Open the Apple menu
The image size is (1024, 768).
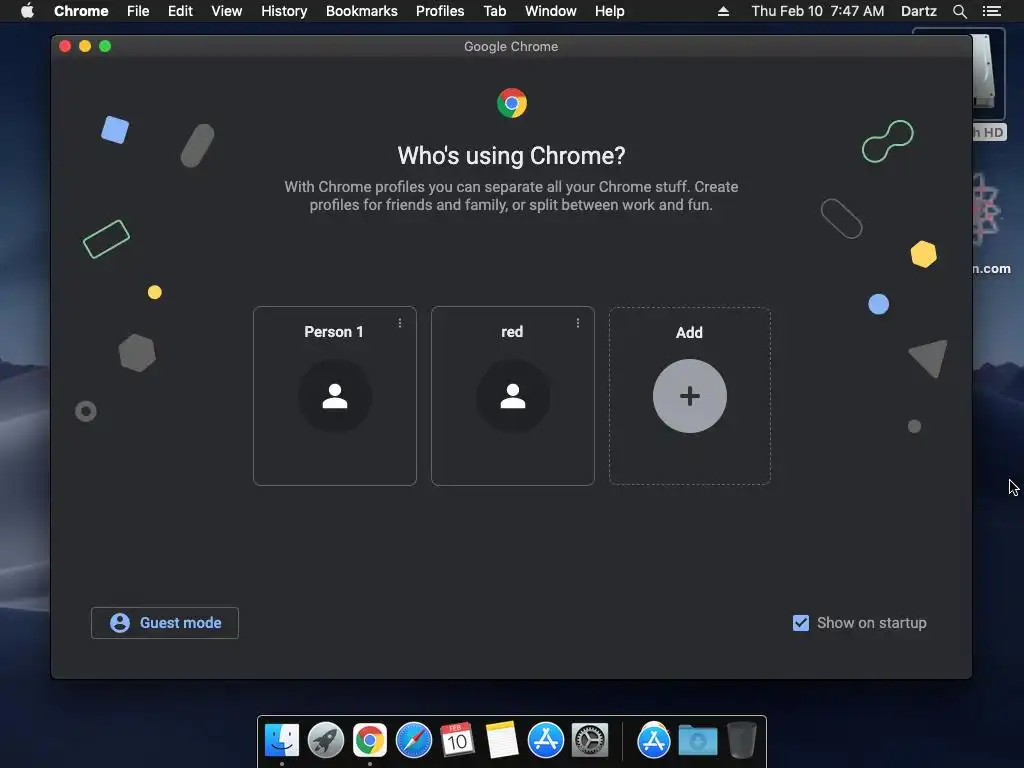pyautogui.click(x=27, y=11)
